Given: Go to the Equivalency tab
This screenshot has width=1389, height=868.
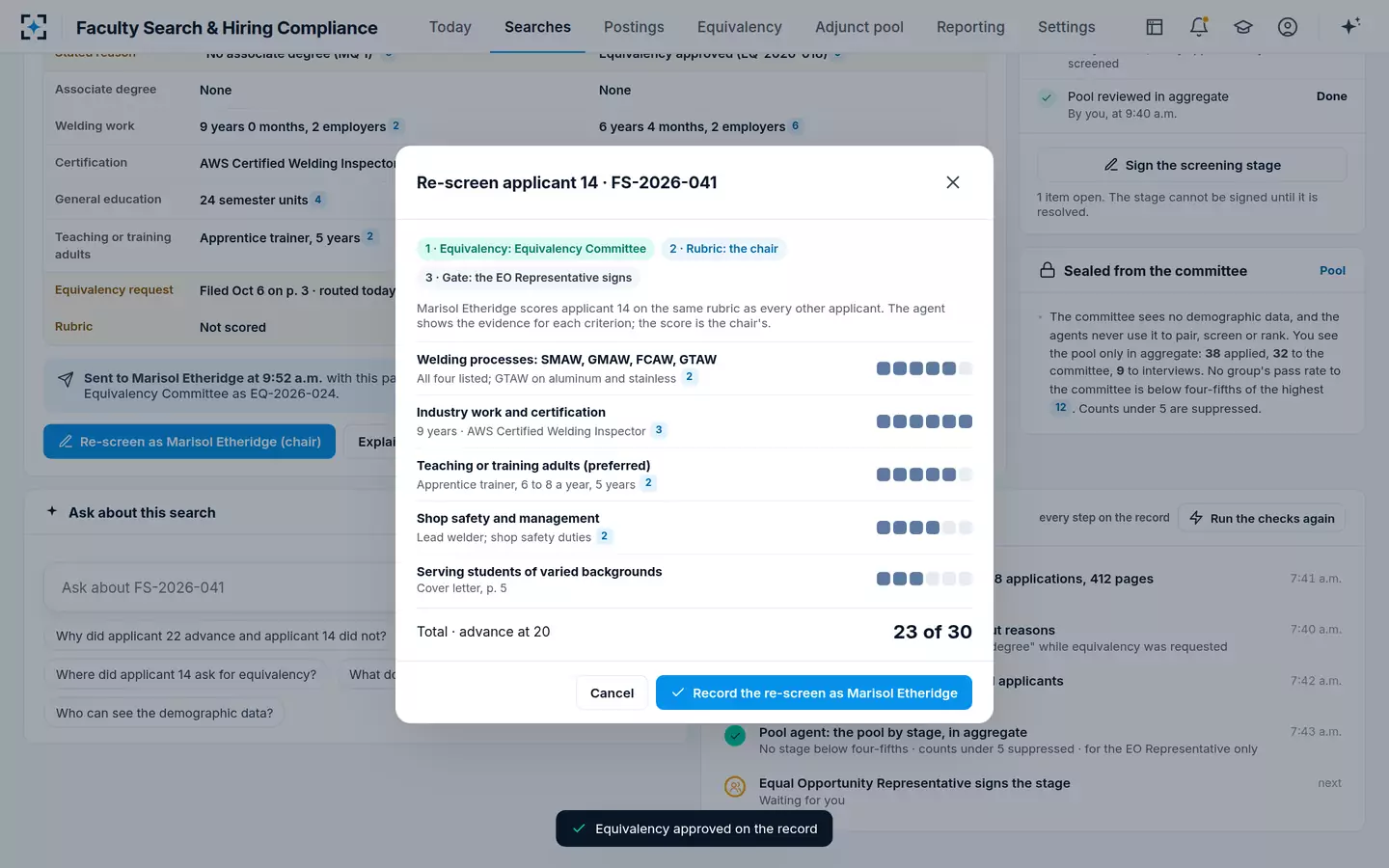Looking at the screenshot, I should [x=740, y=27].
